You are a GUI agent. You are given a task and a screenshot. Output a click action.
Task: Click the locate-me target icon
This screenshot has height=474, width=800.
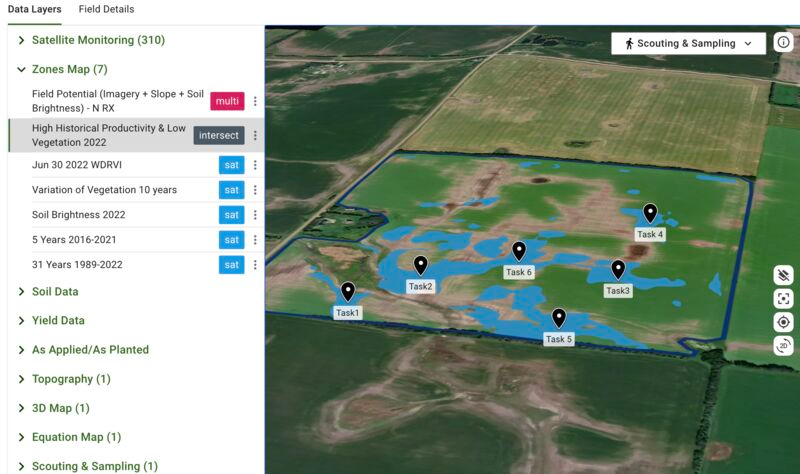tap(783, 322)
